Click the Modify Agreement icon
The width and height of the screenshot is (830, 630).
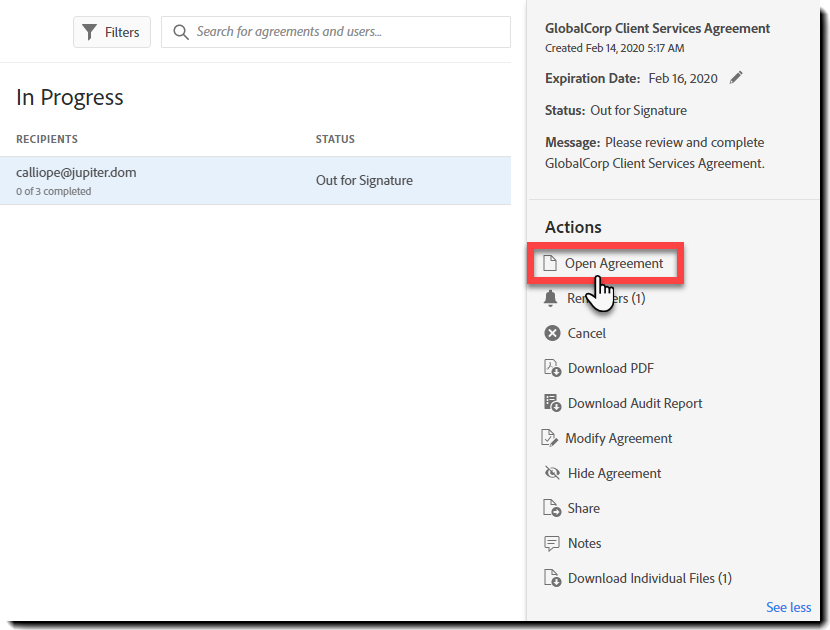pyautogui.click(x=549, y=438)
